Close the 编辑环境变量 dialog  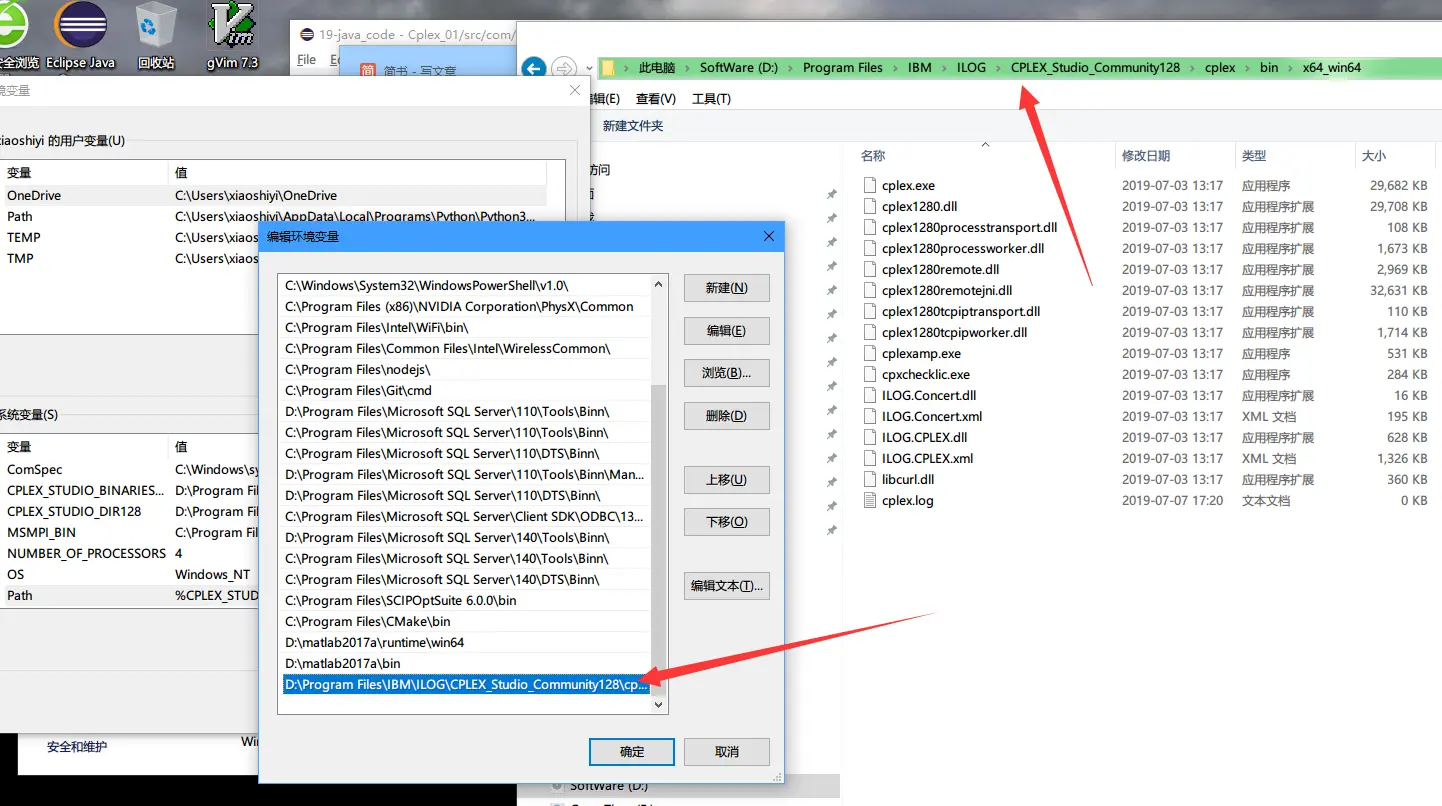click(768, 237)
